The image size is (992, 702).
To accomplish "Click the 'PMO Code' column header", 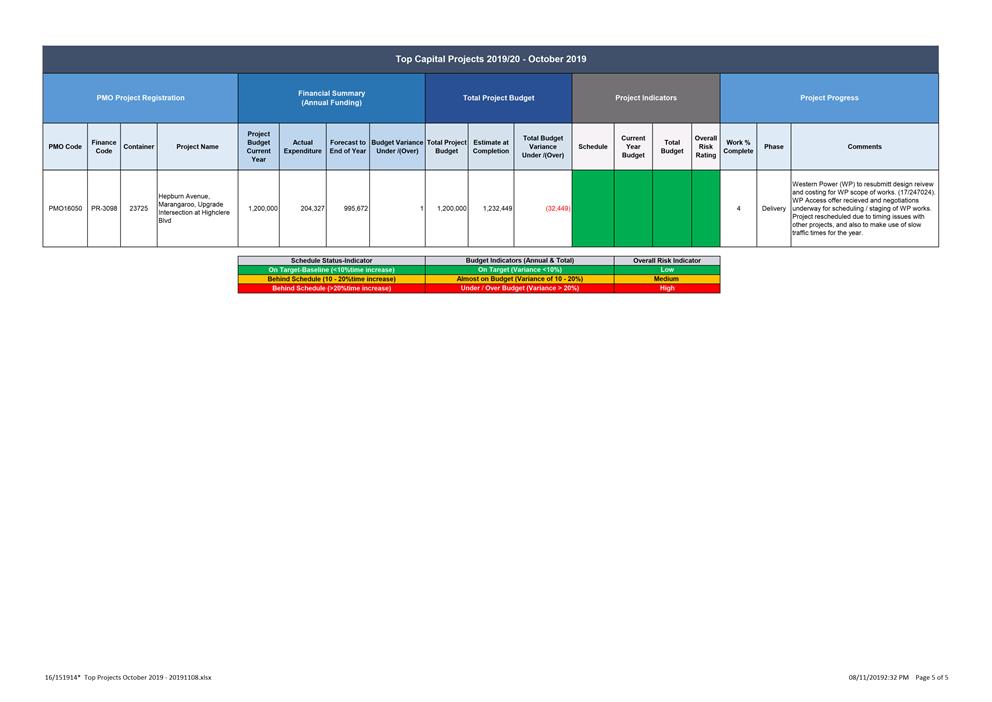I will (x=65, y=147).
